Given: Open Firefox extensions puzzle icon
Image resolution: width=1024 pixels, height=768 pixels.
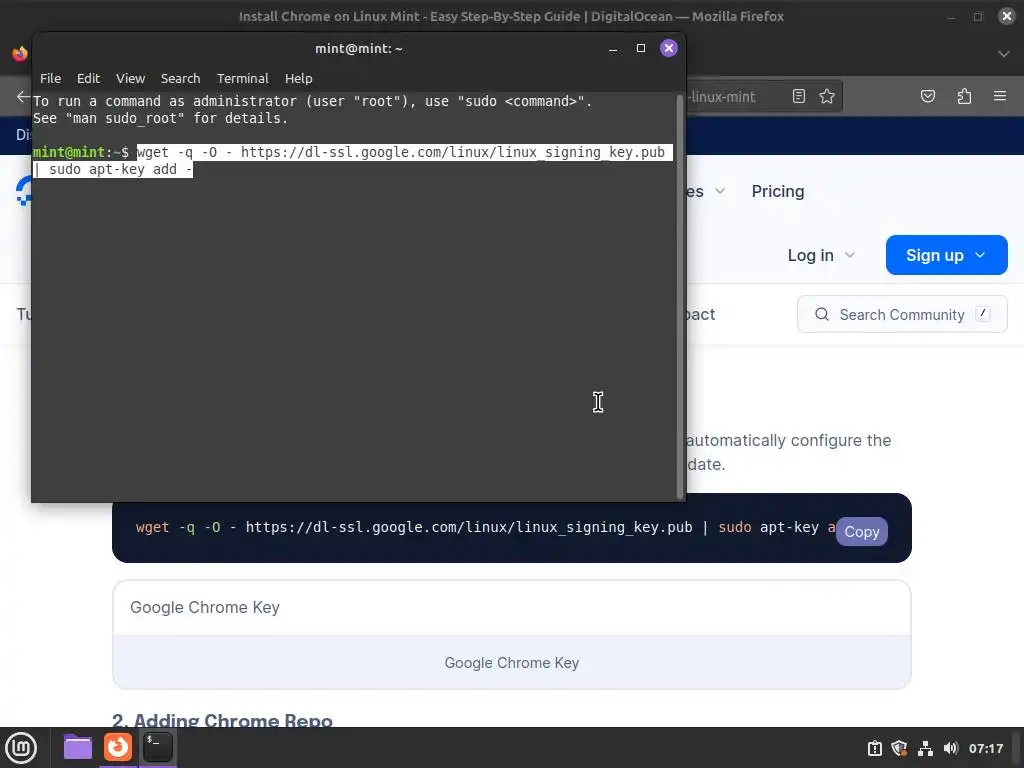Looking at the screenshot, I should [964, 97].
